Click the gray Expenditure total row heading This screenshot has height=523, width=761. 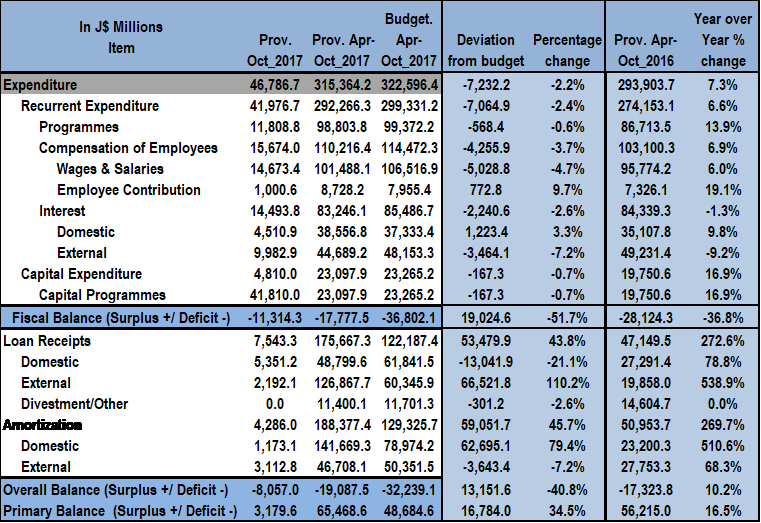[x=41, y=85]
